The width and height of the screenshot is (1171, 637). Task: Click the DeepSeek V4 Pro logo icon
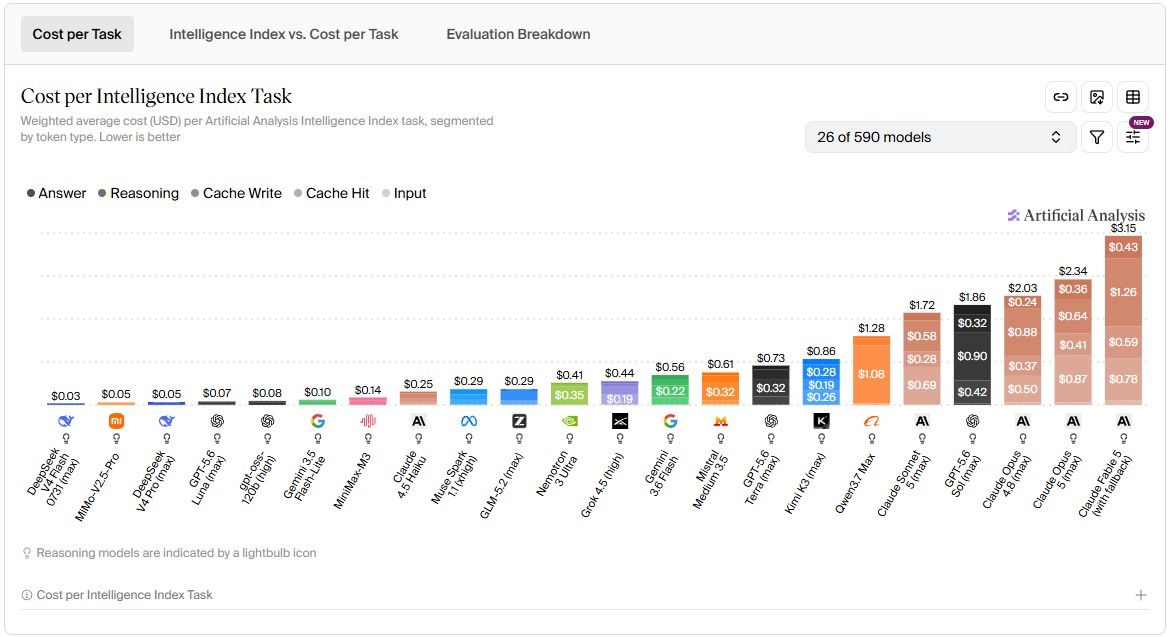[x=167, y=421]
